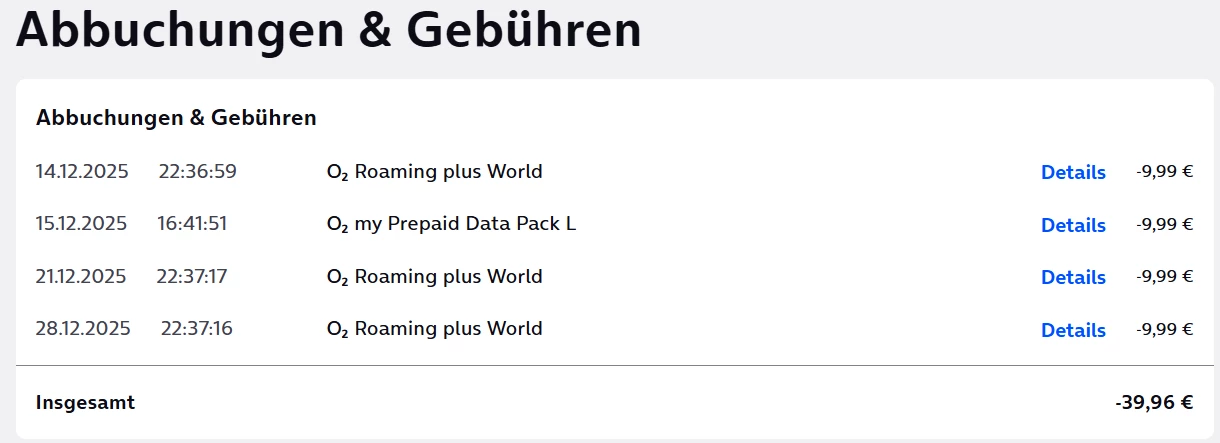Open Details for the 21.12.2025 roaming charge
The height and width of the screenshot is (443, 1220).
tap(1073, 277)
